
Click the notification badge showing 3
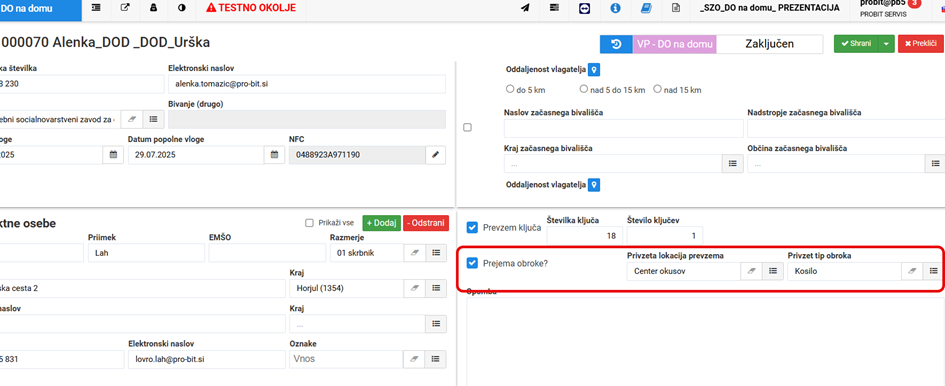click(914, 3)
